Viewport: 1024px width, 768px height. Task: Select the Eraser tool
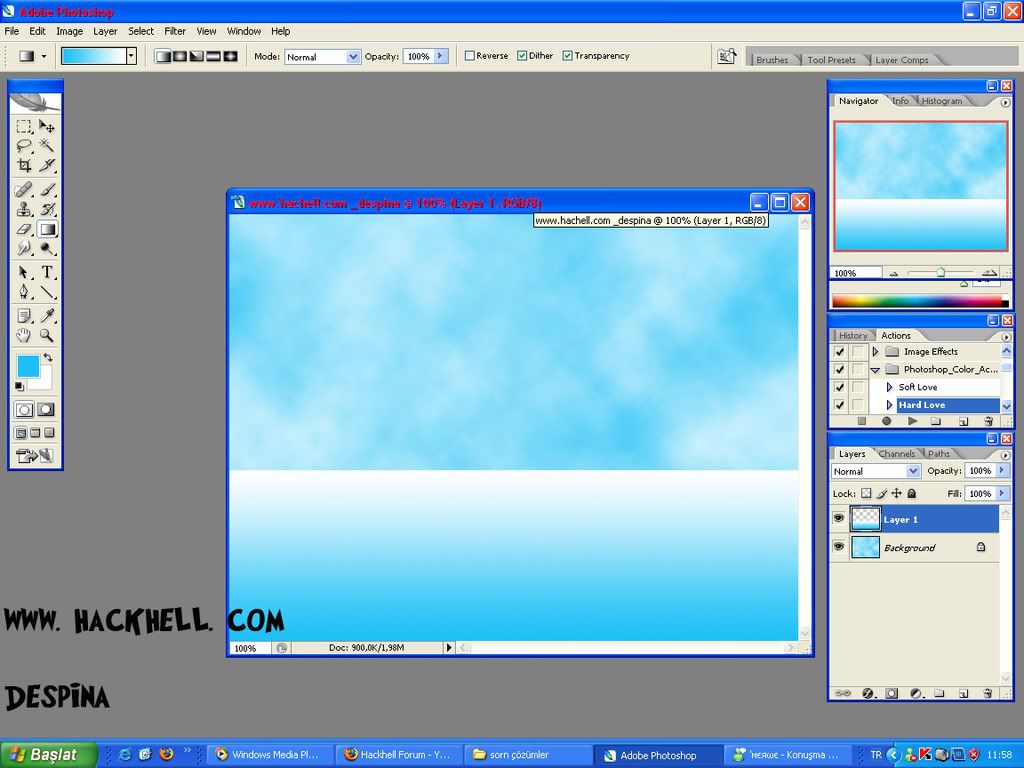[x=24, y=229]
